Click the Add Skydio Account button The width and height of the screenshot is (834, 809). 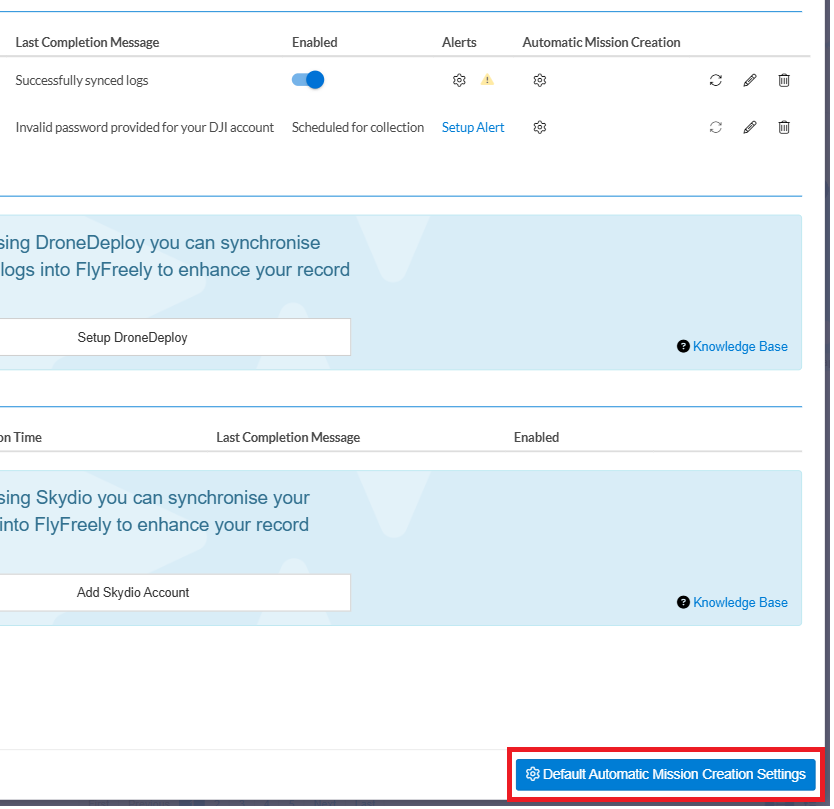[132, 592]
